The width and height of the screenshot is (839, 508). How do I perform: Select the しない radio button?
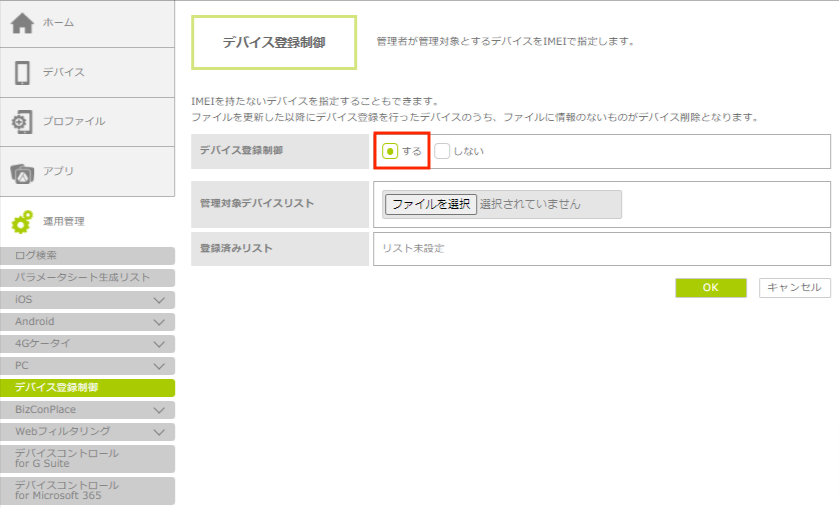[442, 151]
